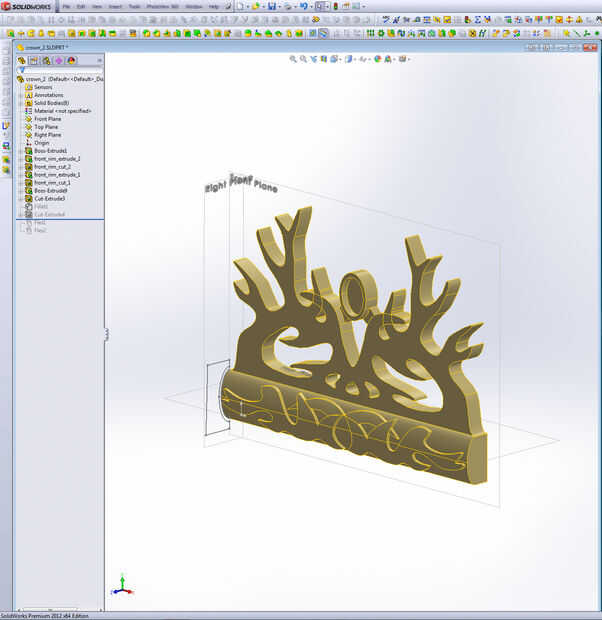The image size is (602, 620).
Task: Click the Save icon in the top toolbar
Action: coord(272,6)
